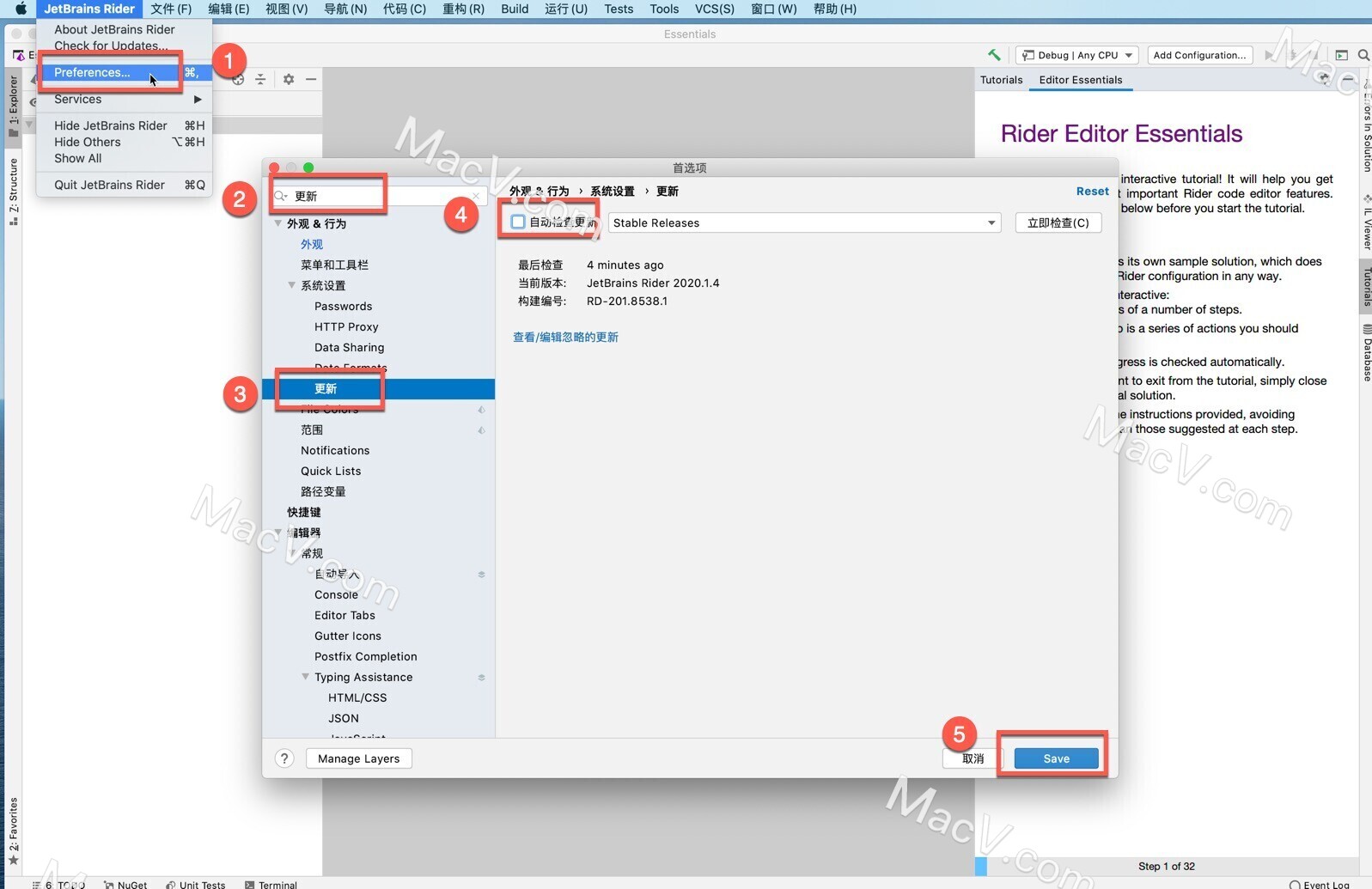This screenshot has width=1372, height=889.
Task: Open the Terminal tool window
Action: (271, 884)
